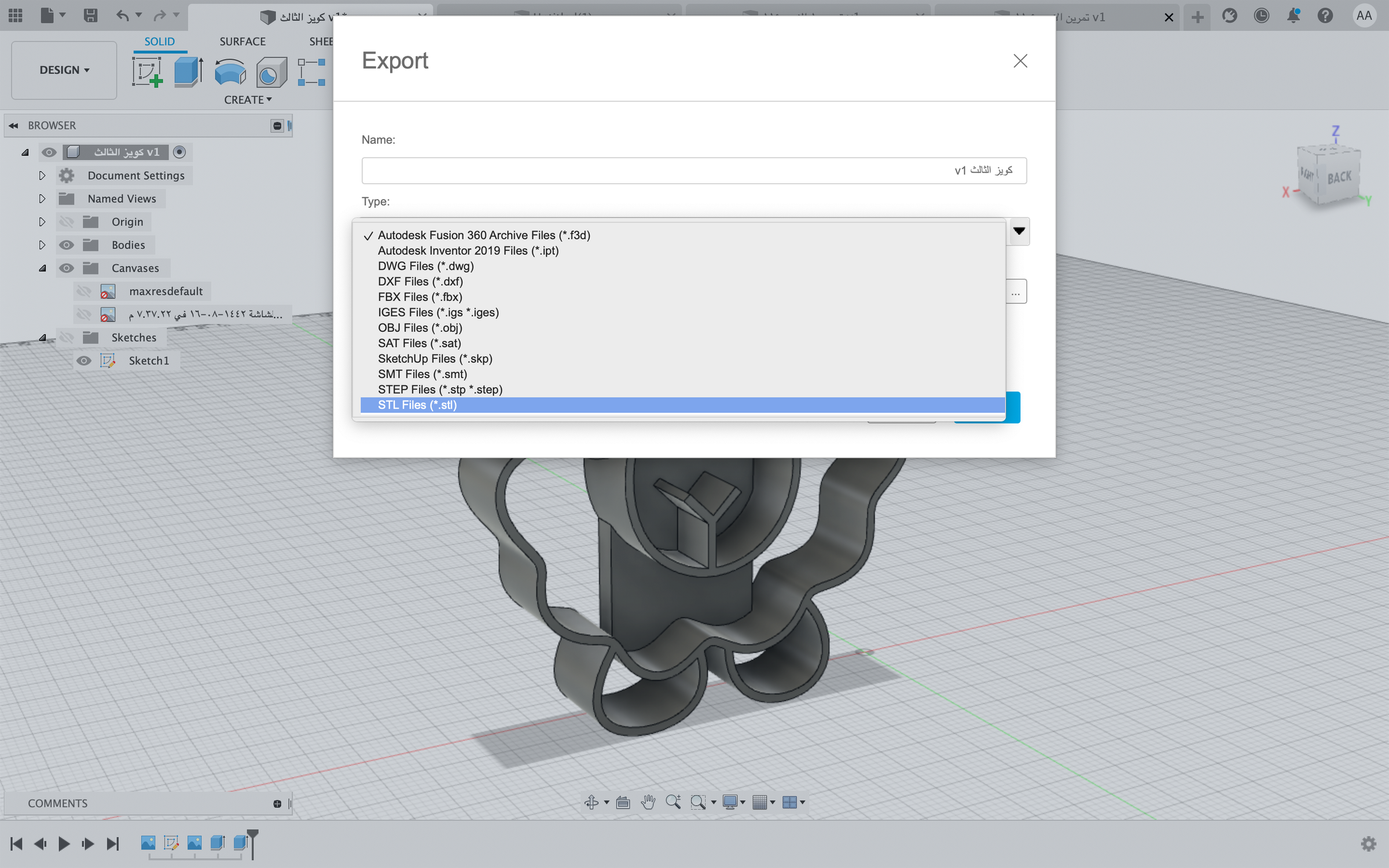The width and height of the screenshot is (1389, 868).
Task: Open the AA user account menu
Action: point(1364,16)
